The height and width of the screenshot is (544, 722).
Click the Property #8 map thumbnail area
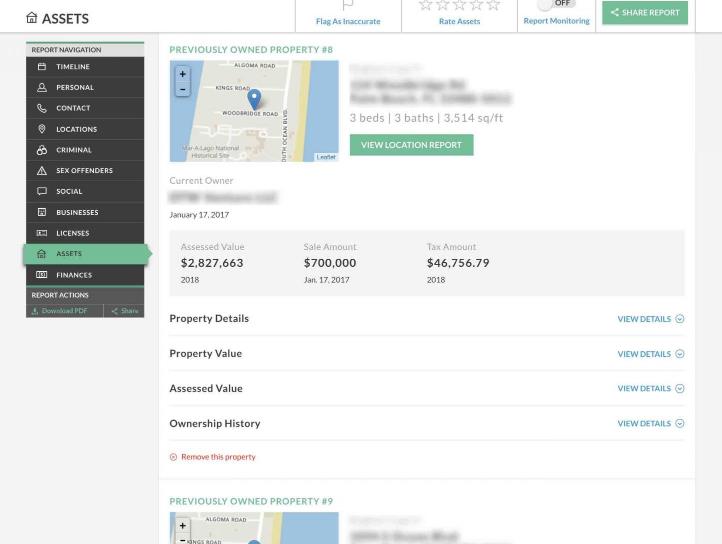pos(254,111)
